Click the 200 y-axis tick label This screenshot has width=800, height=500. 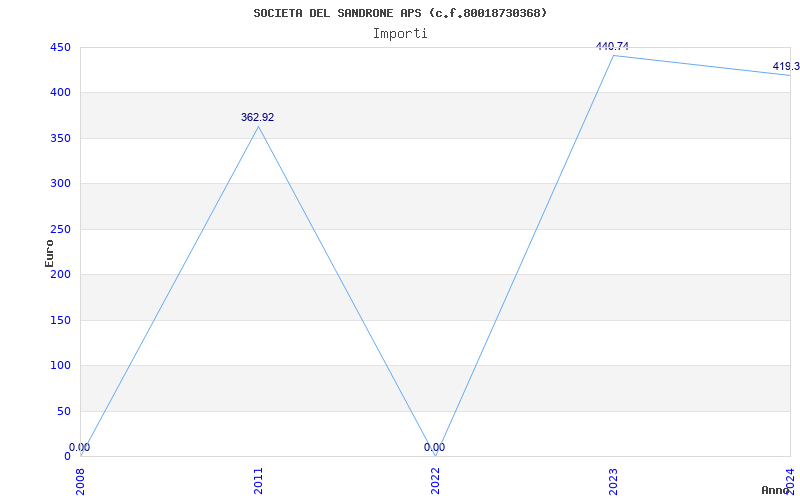click(x=60, y=274)
